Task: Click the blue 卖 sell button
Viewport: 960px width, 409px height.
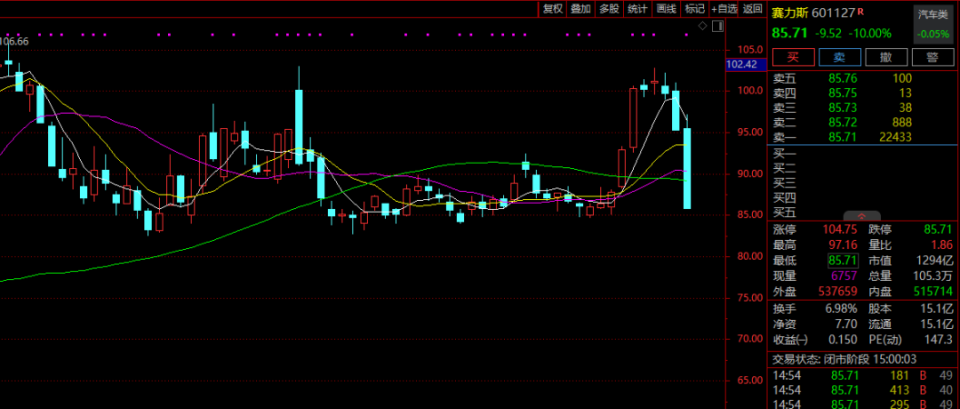Action: tap(839, 57)
